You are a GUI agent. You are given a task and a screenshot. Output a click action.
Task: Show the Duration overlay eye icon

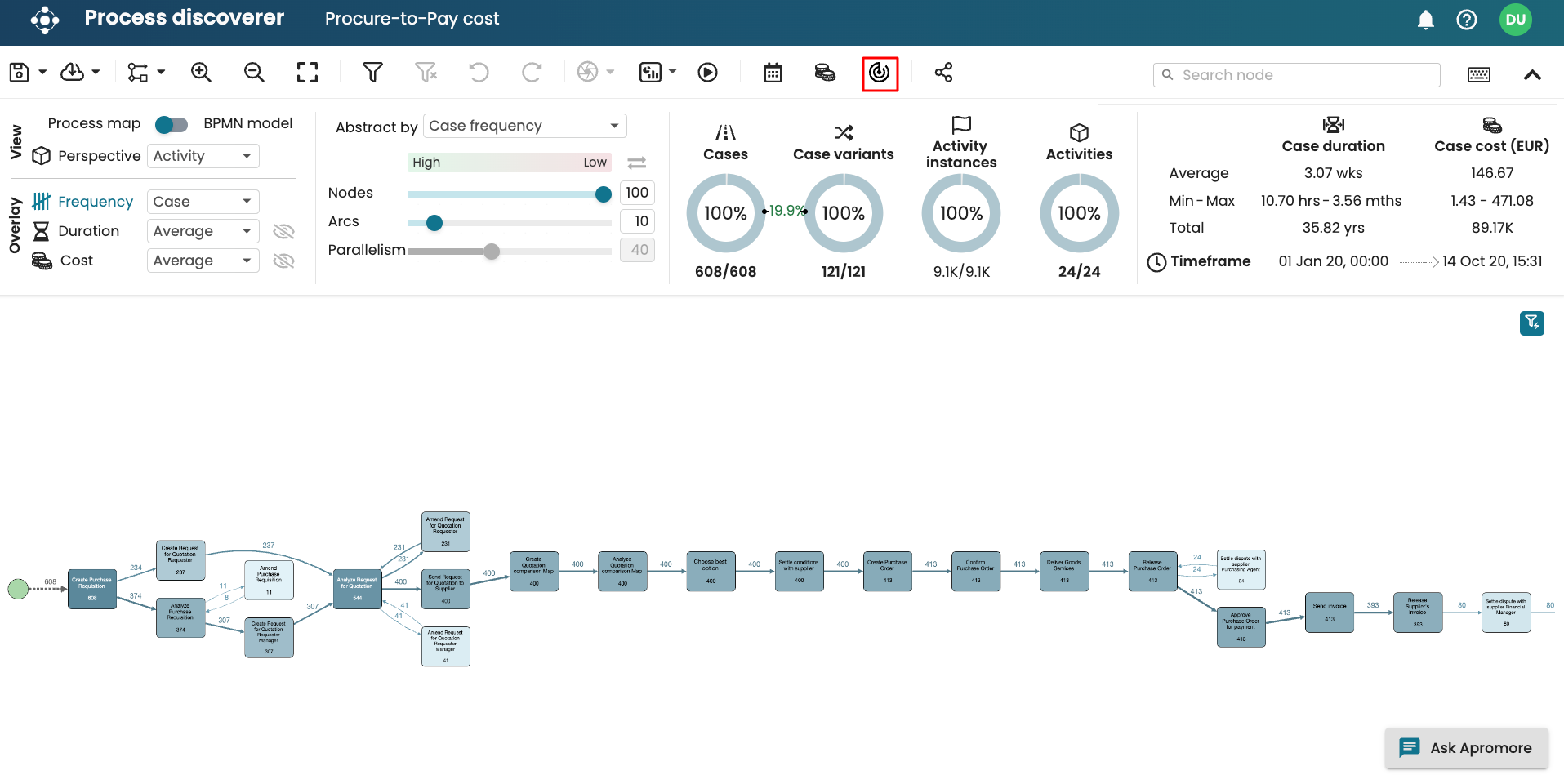[x=283, y=231]
